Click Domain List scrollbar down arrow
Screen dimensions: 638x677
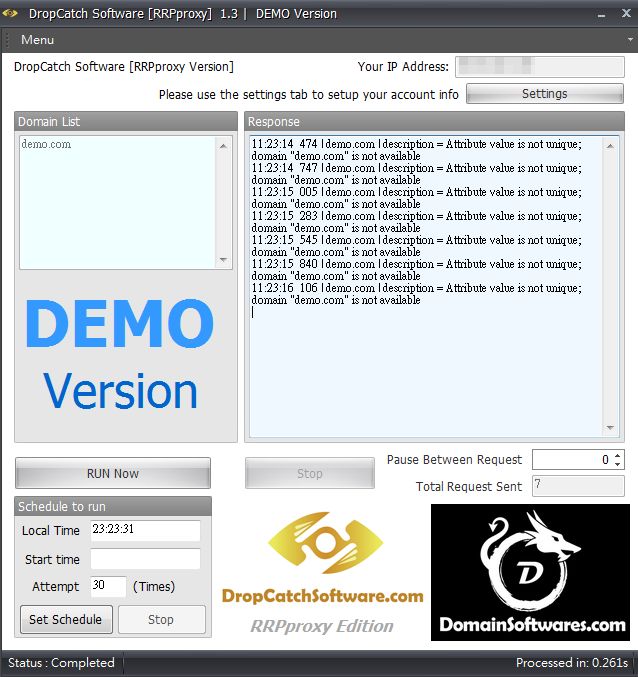(223, 259)
